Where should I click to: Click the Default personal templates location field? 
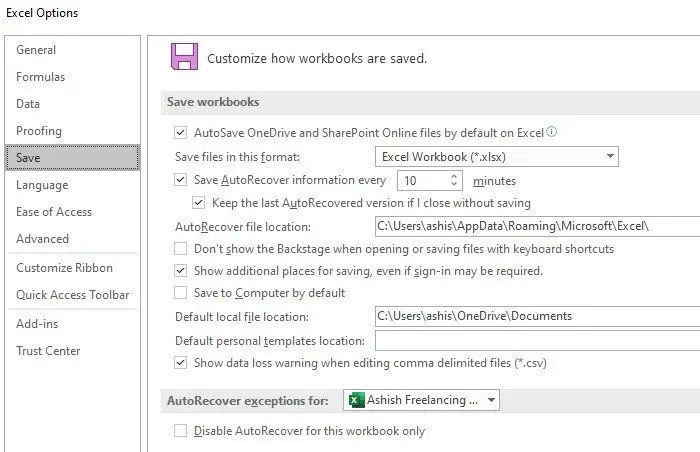535,340
